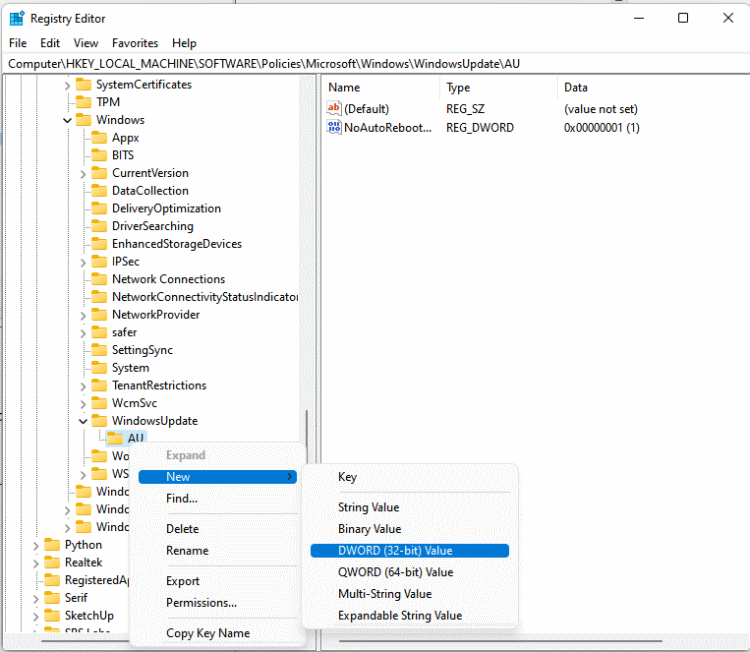
Task: Click the AU folder icon
Action: [115, 438]
